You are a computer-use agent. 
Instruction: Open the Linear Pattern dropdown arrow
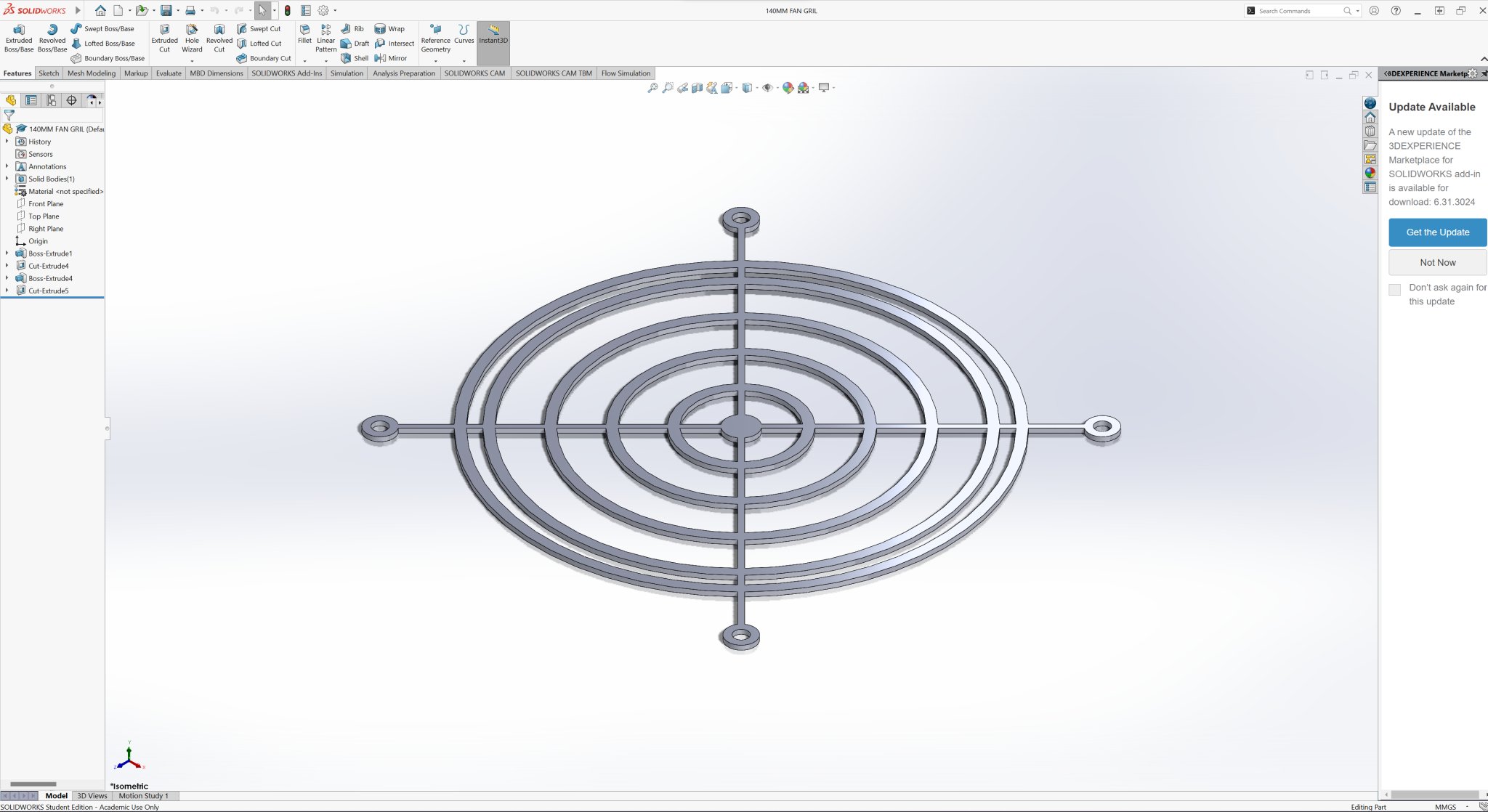tap(325, 61)
